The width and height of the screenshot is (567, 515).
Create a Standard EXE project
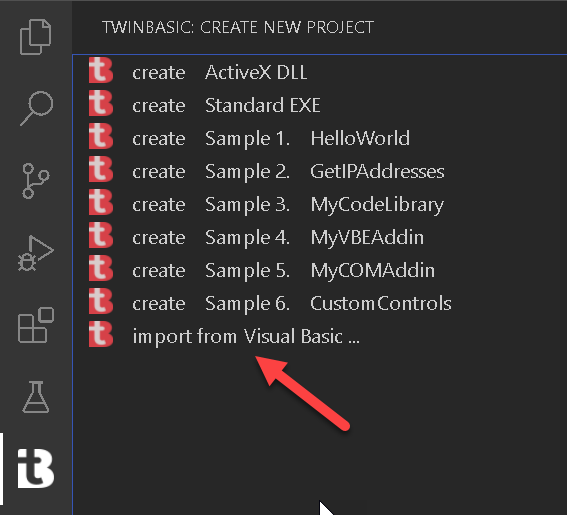tap(320, 105)
